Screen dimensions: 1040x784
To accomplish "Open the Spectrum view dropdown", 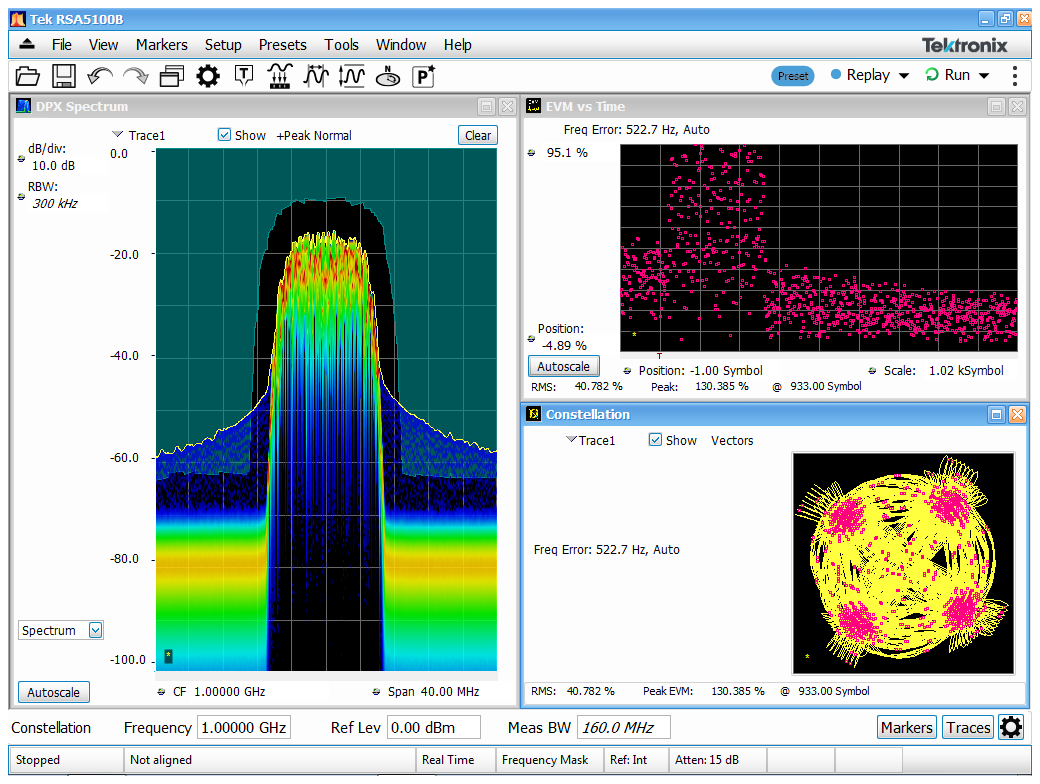I will [60, 630].
